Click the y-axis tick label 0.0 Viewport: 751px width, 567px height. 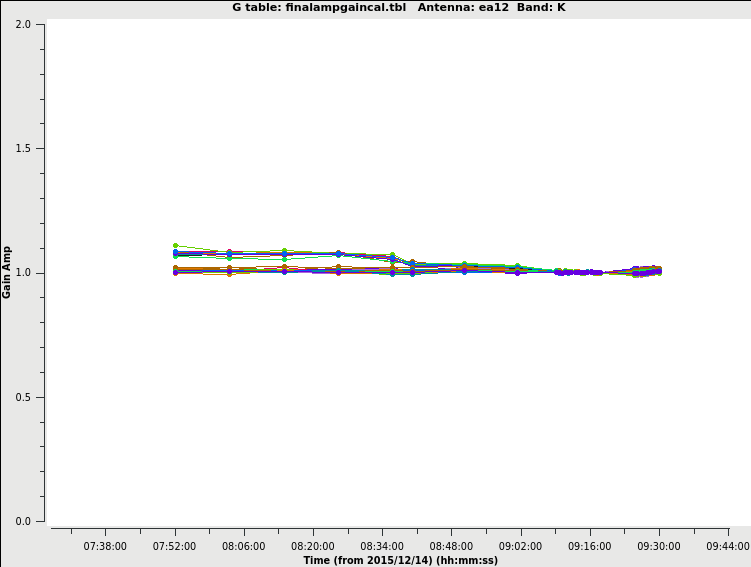click(23, 521)
